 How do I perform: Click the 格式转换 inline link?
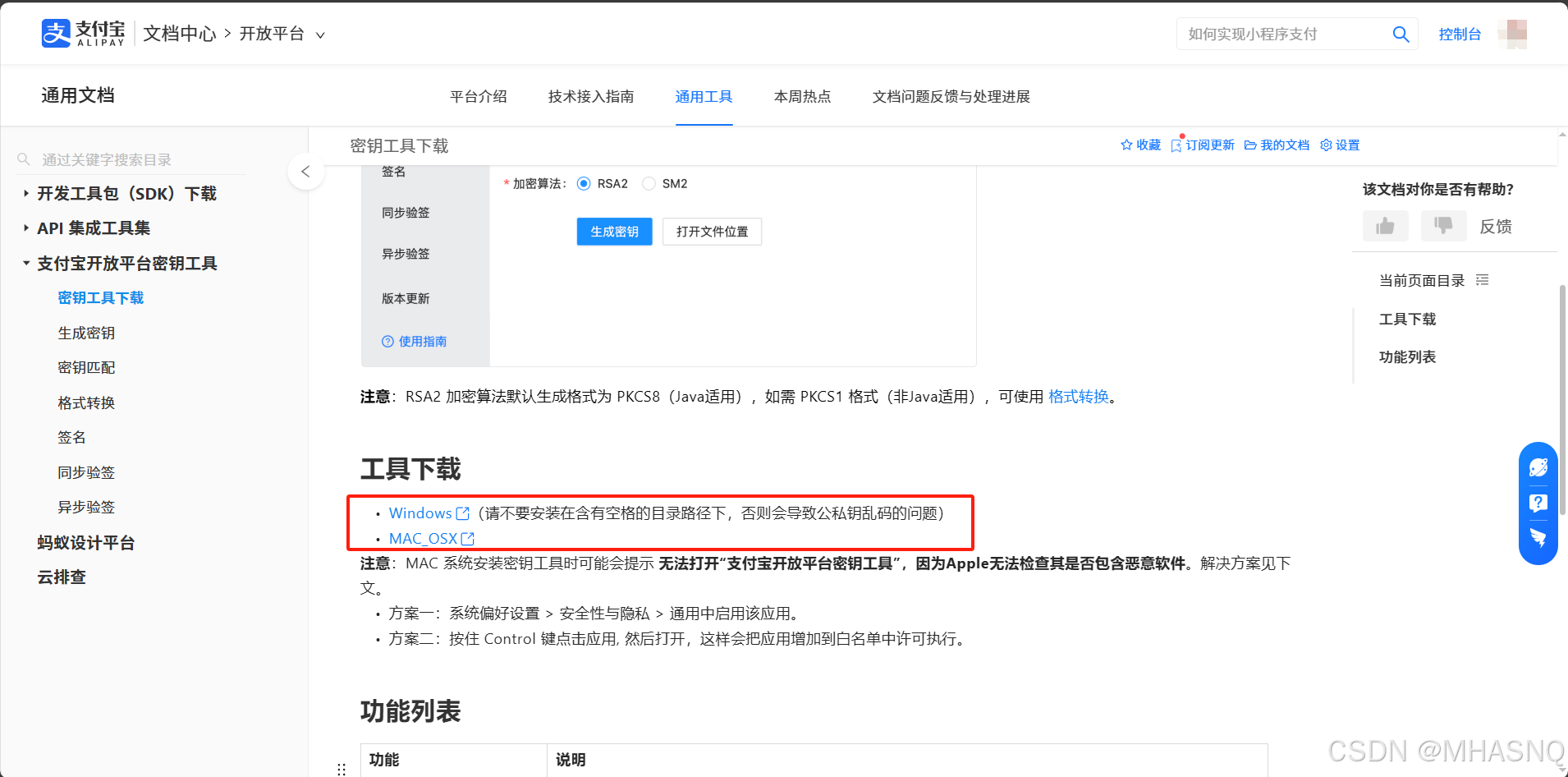click(1079, 397)
